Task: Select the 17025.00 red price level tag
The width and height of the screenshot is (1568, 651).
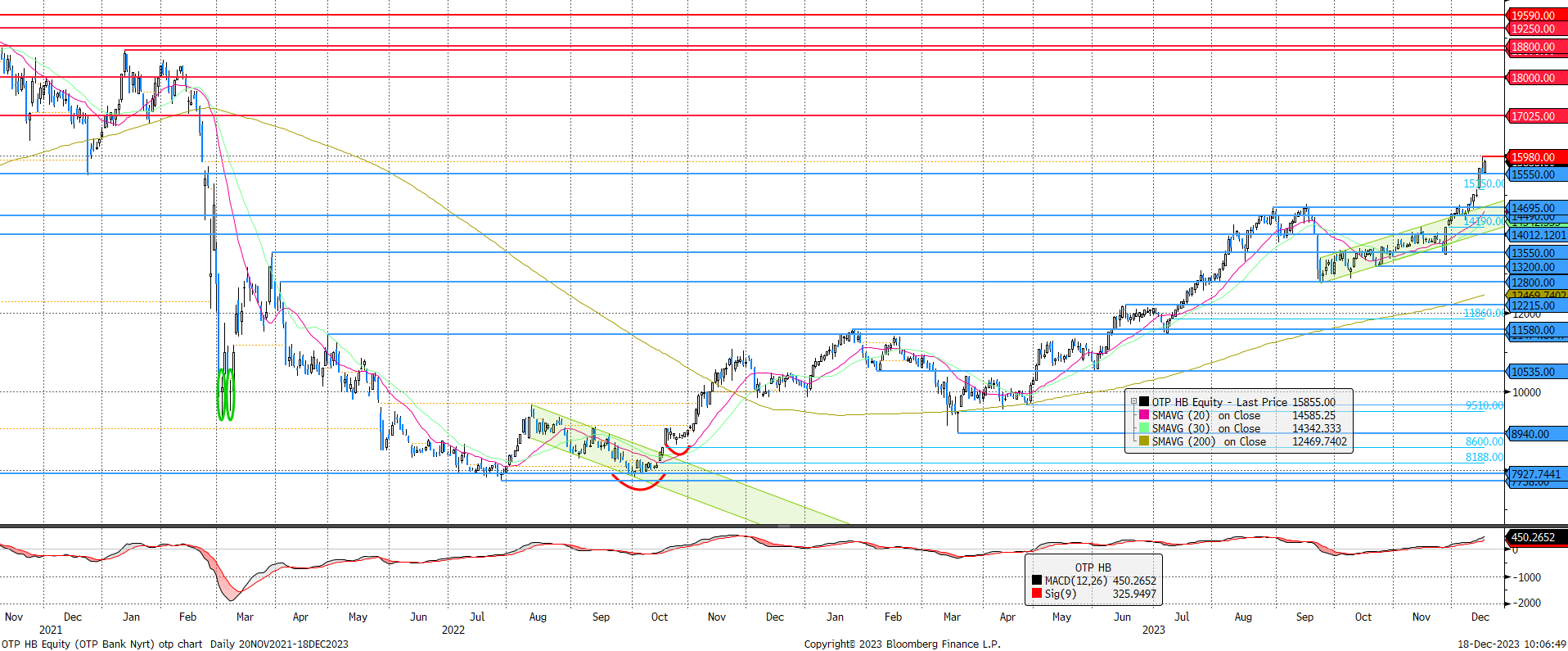Action: 1537,116
